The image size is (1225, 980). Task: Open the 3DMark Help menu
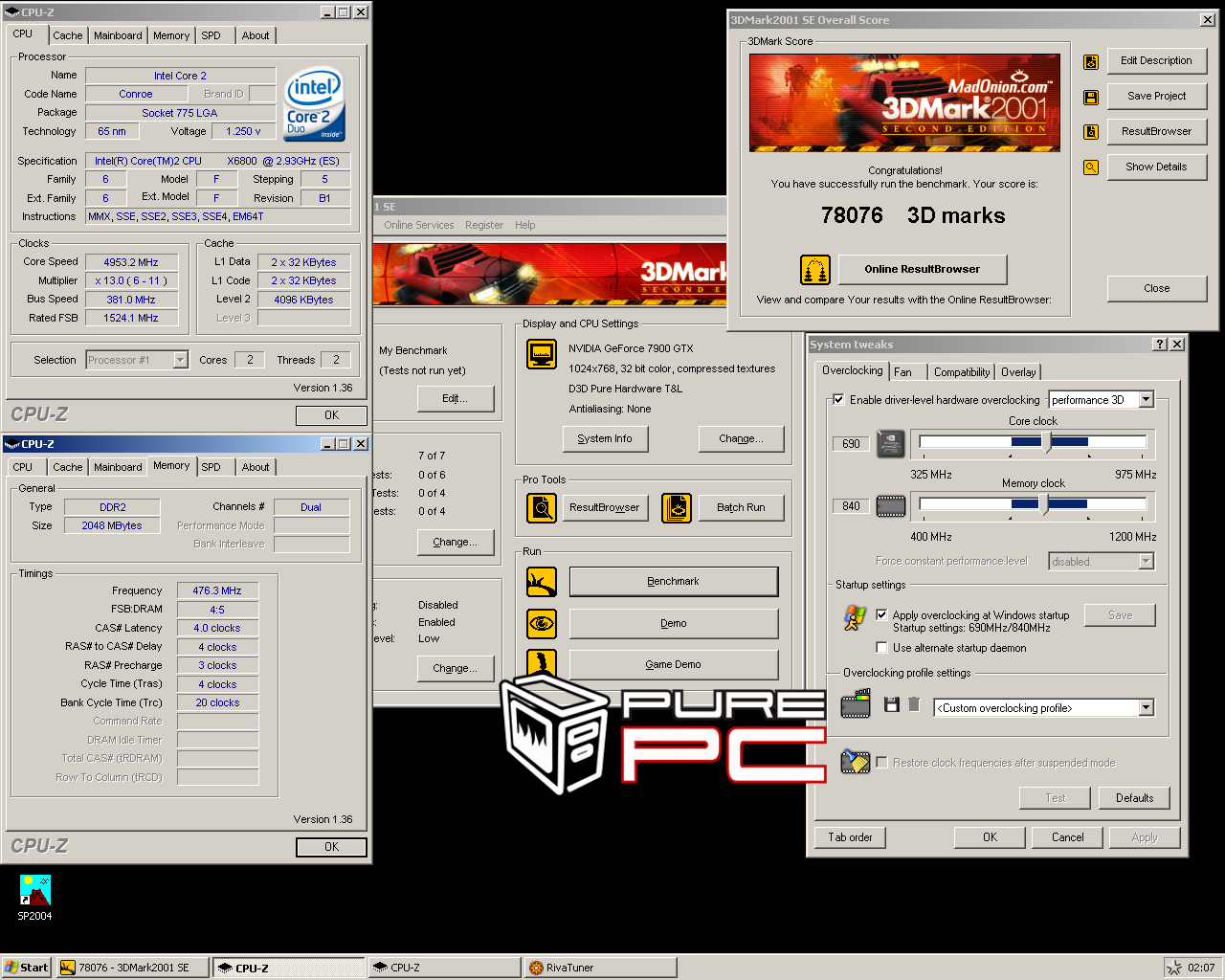click(x=525, y=225)
